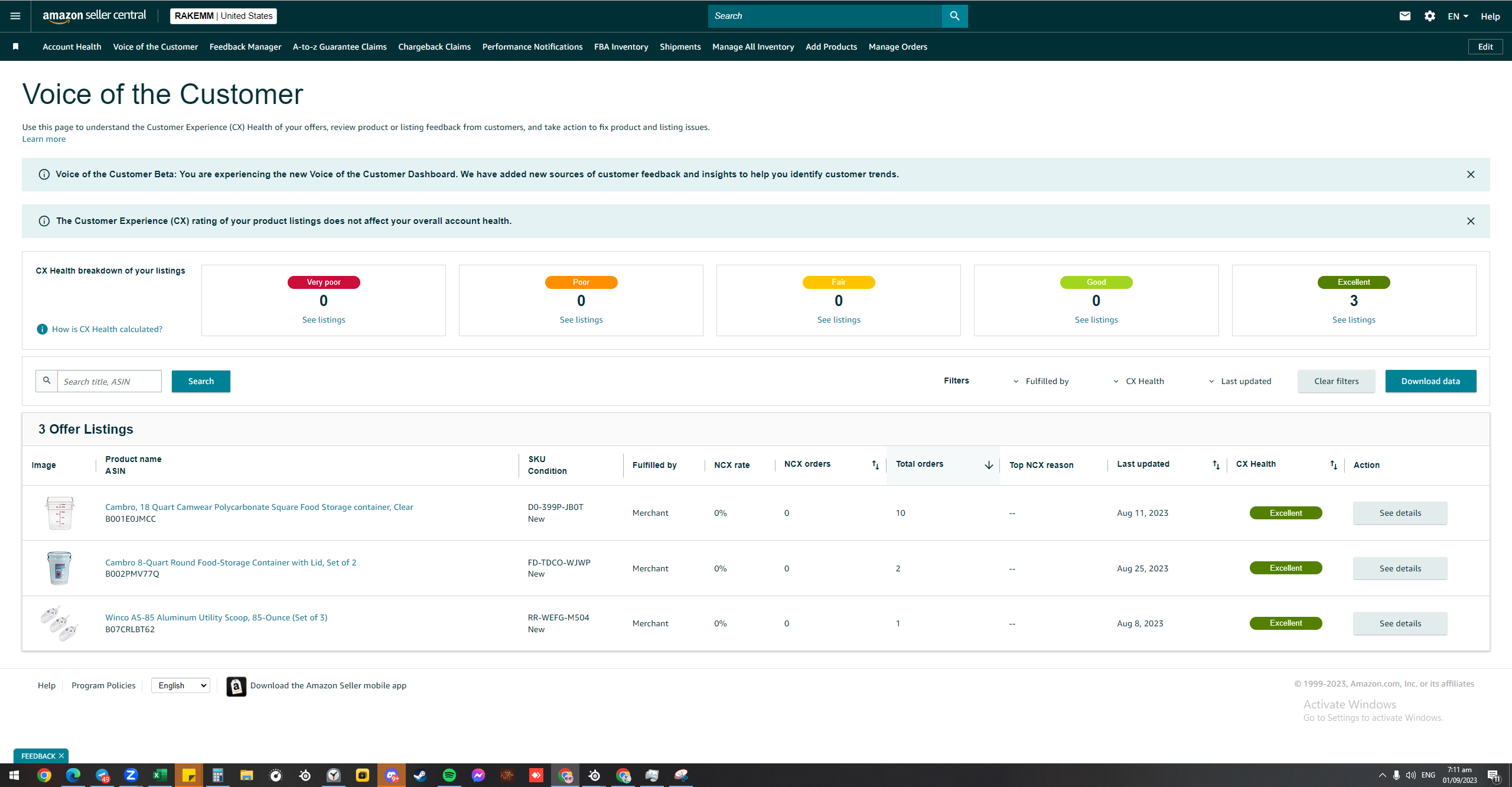Sort by Total orders down arrow
The image size is (1512, 787).
click(989, 465)
